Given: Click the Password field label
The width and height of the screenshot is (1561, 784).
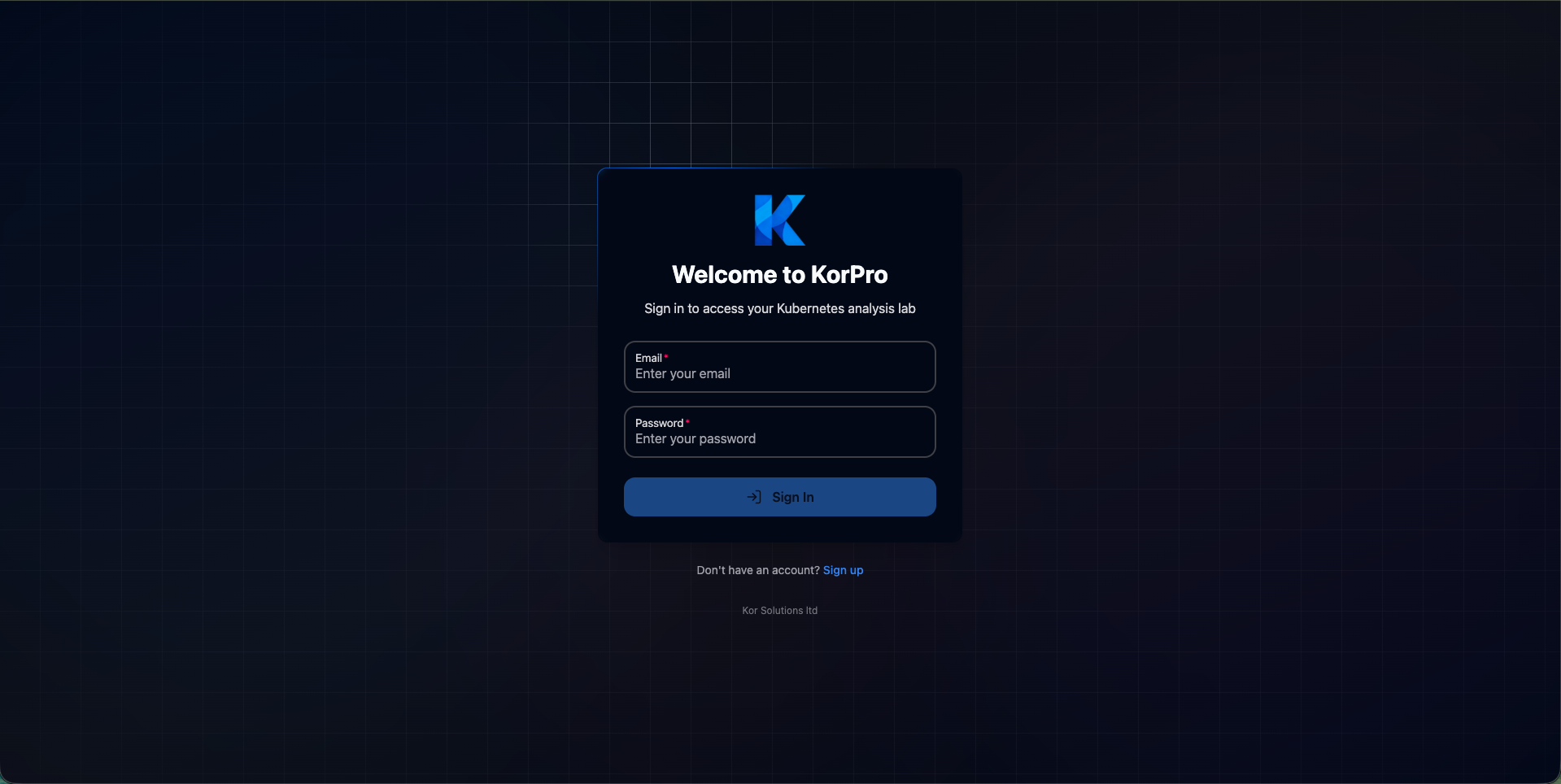Looking at the screenshot, I should click(657, 422).
